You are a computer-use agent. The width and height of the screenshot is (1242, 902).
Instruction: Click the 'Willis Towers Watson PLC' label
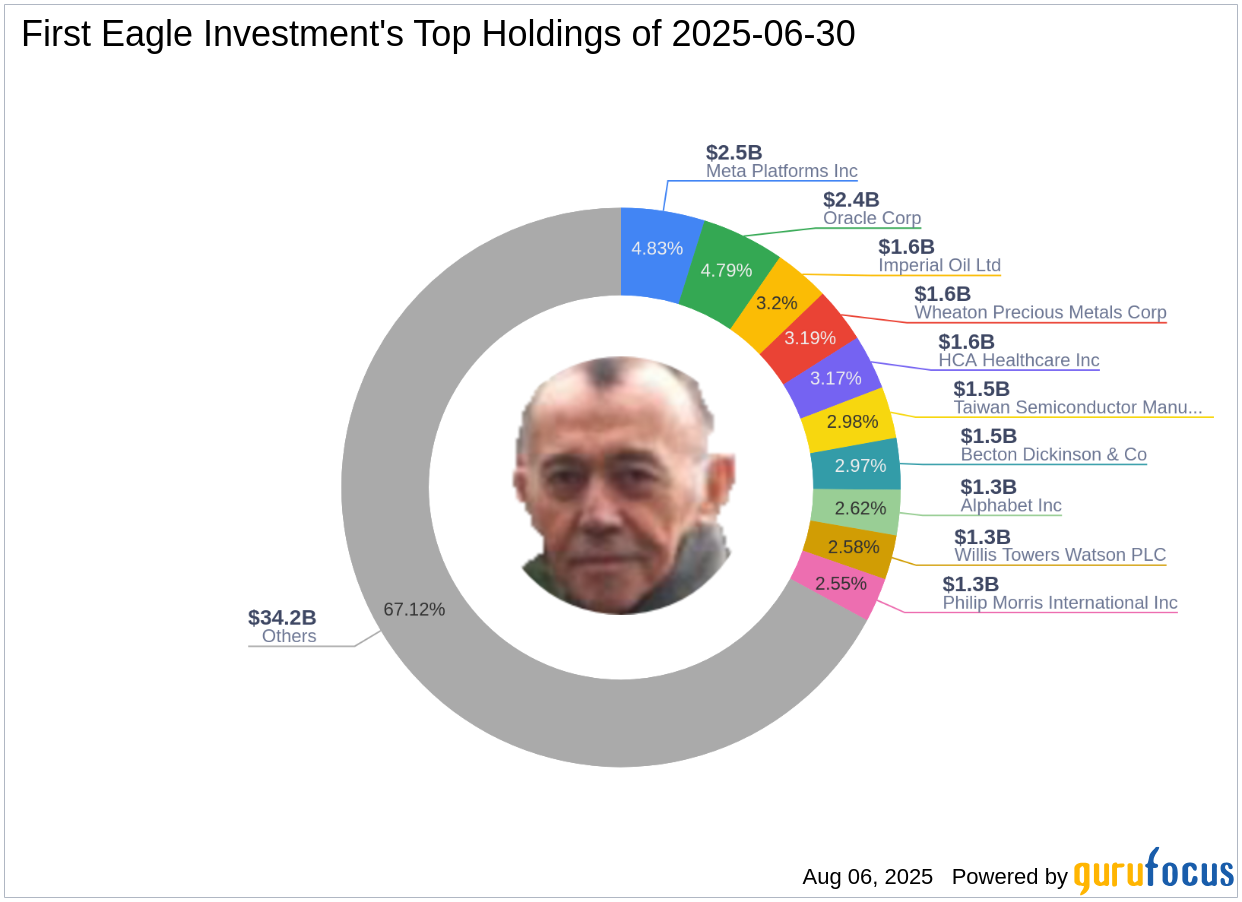1060,555
